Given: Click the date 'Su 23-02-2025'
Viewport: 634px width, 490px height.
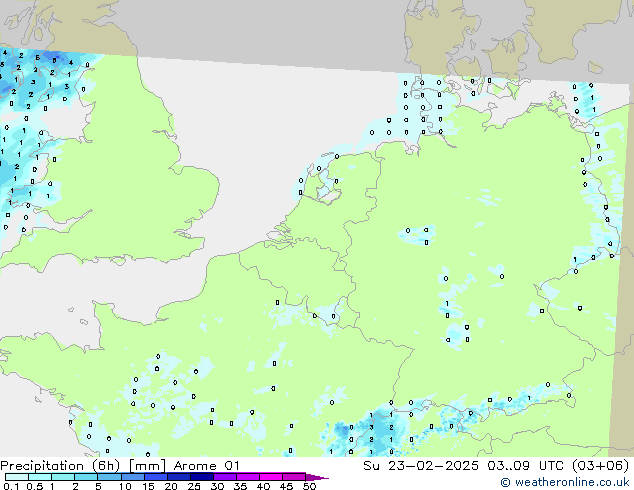Looking at the screenshot, I should click(421, 466).
